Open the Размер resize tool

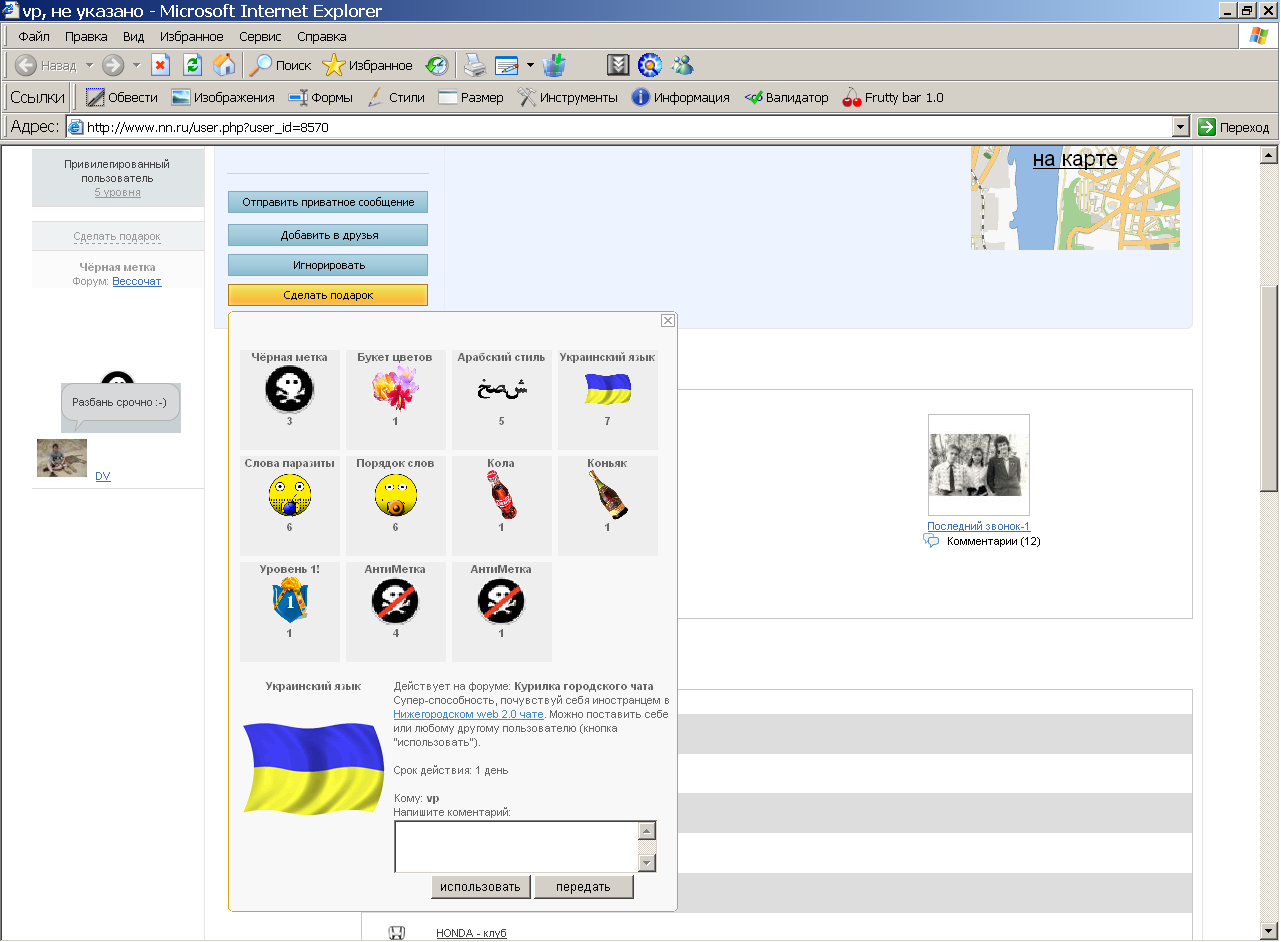pyautogui.click(x=471, y=98)
